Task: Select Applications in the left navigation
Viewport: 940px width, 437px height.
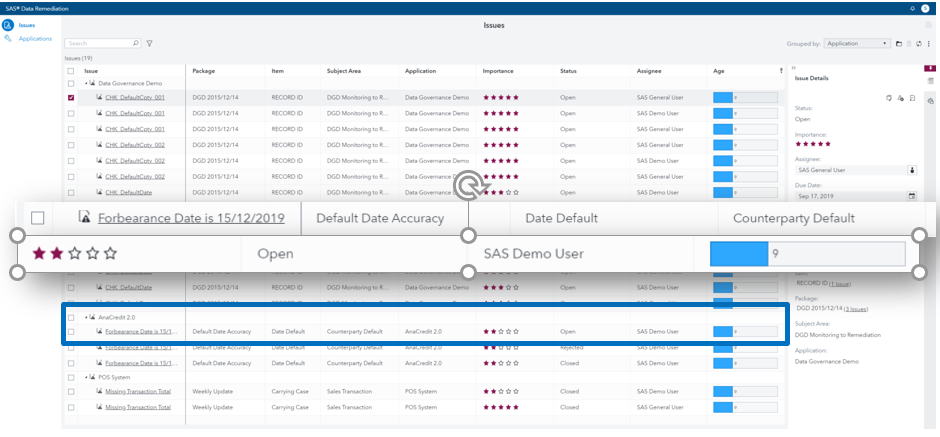Action: 35,38
